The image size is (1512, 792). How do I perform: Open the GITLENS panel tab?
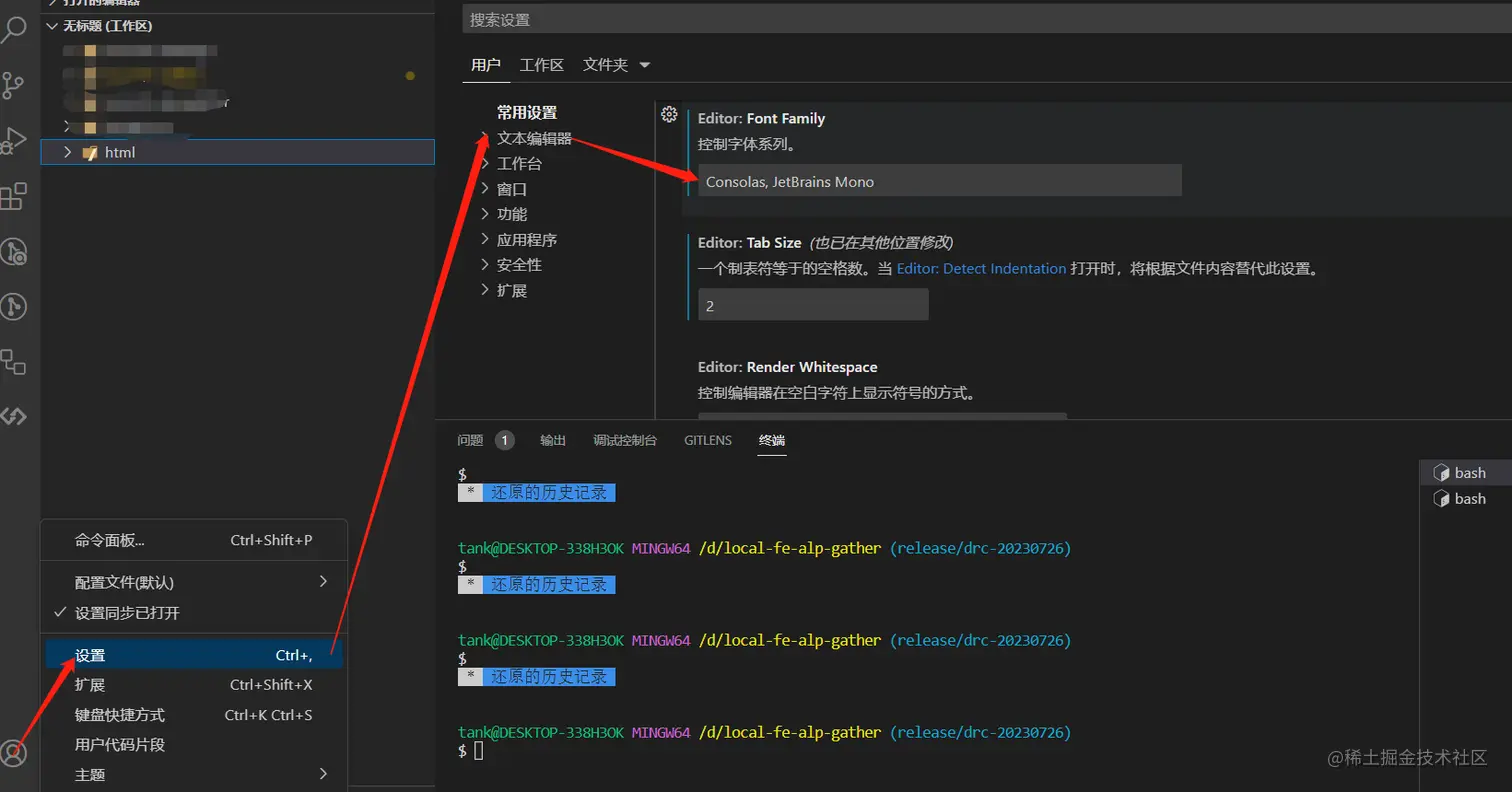(708, 440)
